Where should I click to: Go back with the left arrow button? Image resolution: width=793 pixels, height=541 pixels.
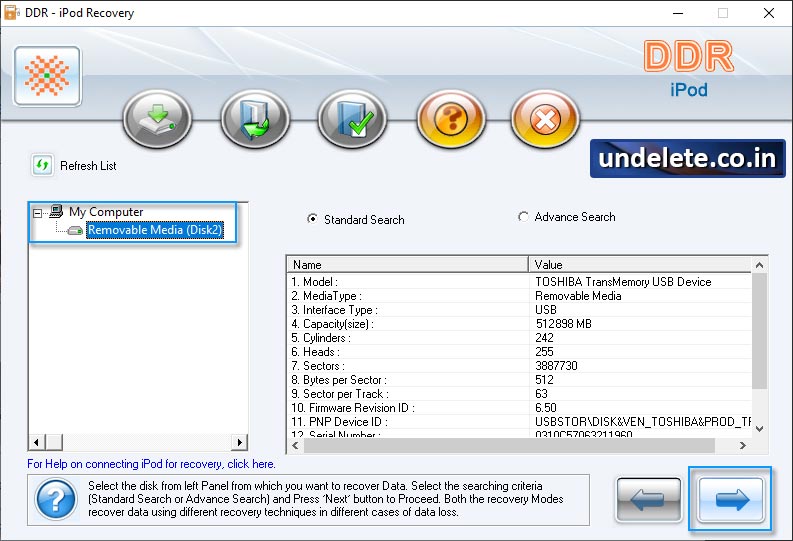[648, 500]
